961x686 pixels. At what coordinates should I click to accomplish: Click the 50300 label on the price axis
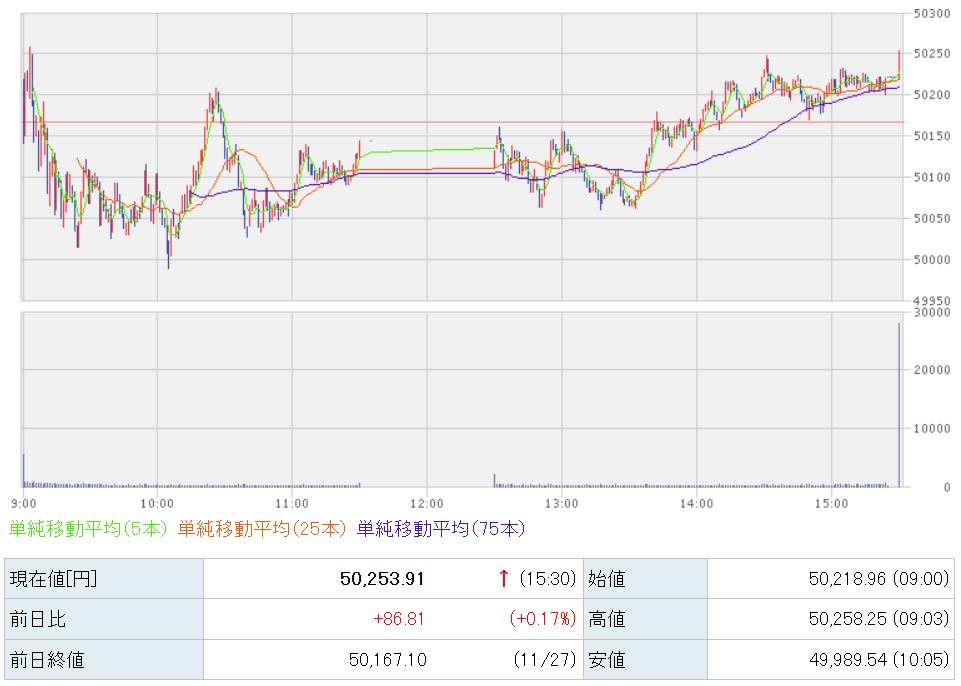pyautogui.click(x=932, y=12)
